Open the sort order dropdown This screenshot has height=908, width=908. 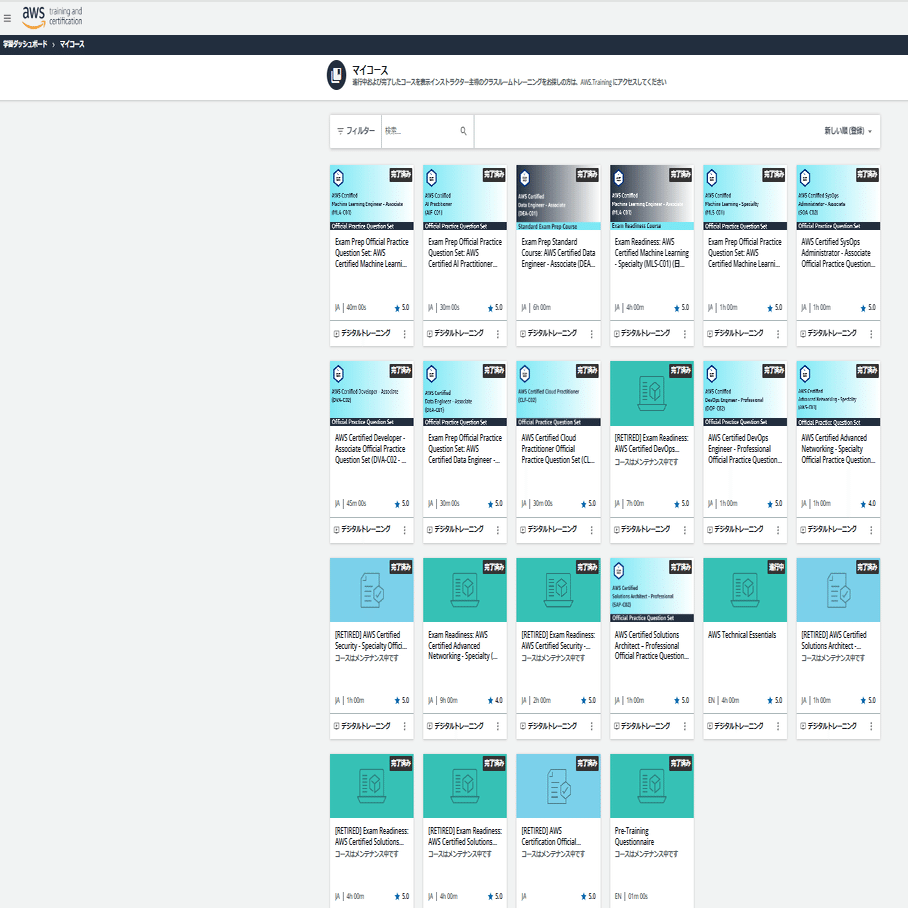tap(848, 131)
